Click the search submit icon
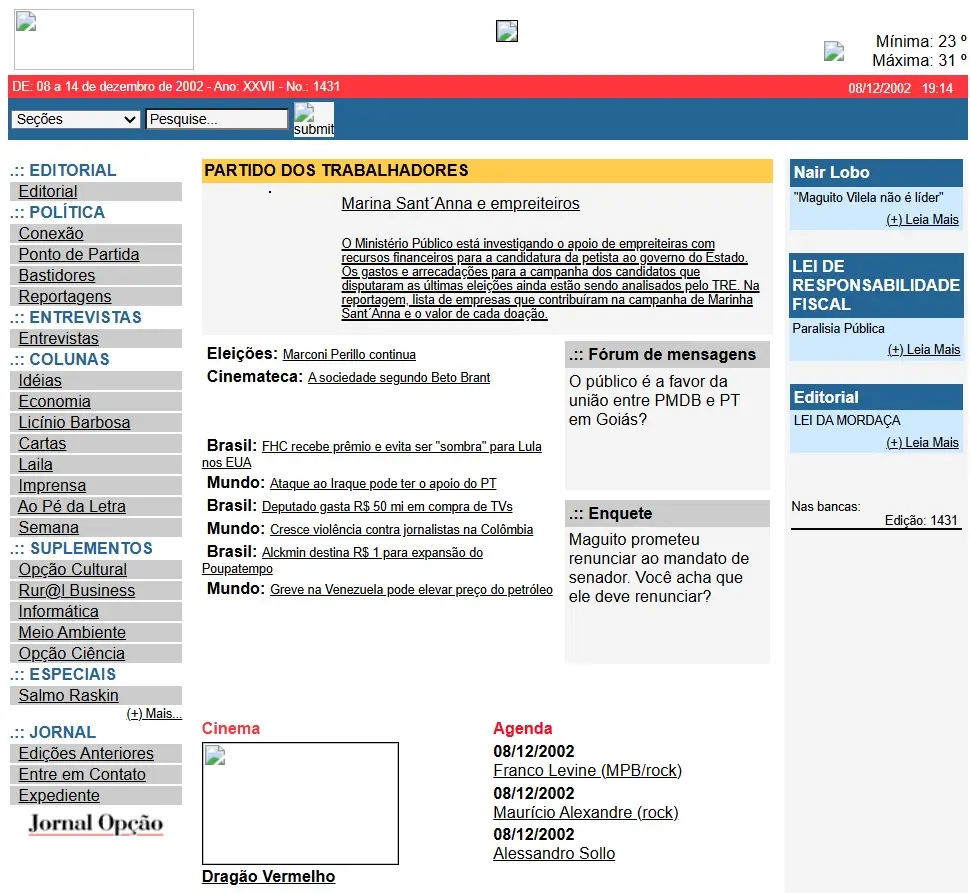The image size is (970, 893). click(x=313, y=119)
